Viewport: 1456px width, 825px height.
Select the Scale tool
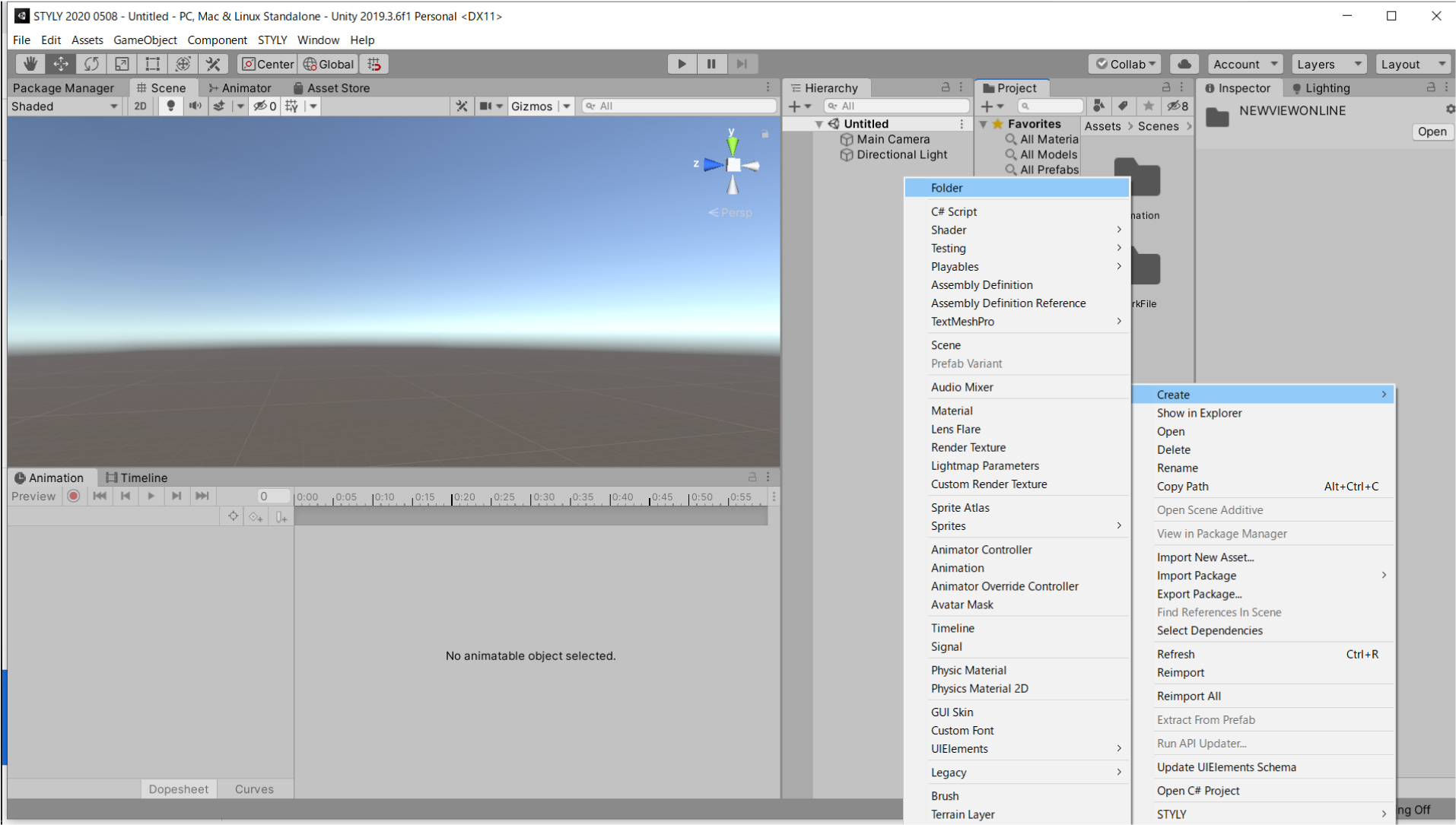[122, 64]
